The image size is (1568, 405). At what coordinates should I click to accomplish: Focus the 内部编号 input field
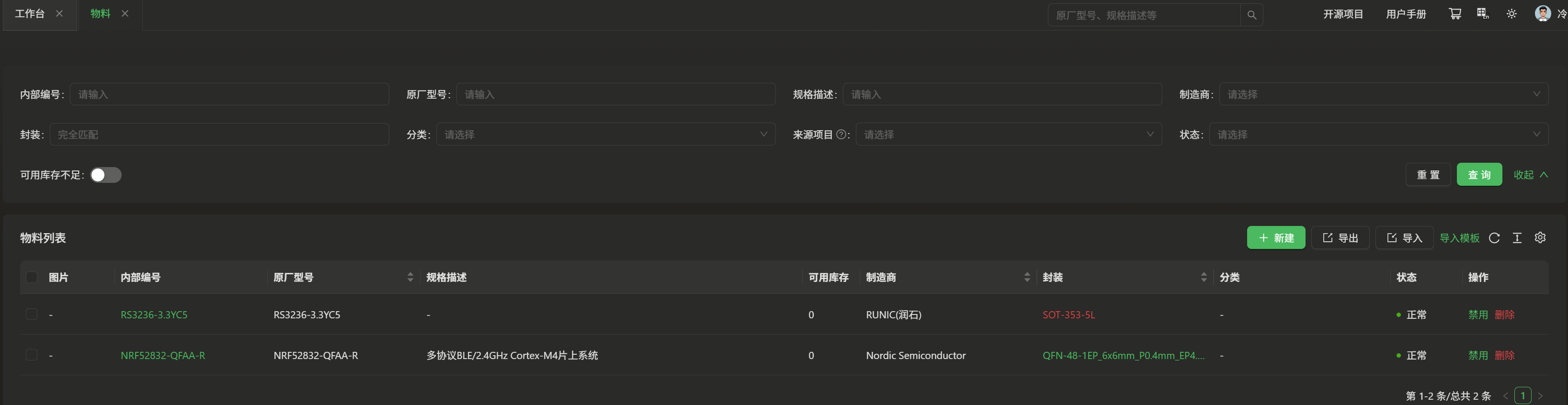click(x=229, y=94)
